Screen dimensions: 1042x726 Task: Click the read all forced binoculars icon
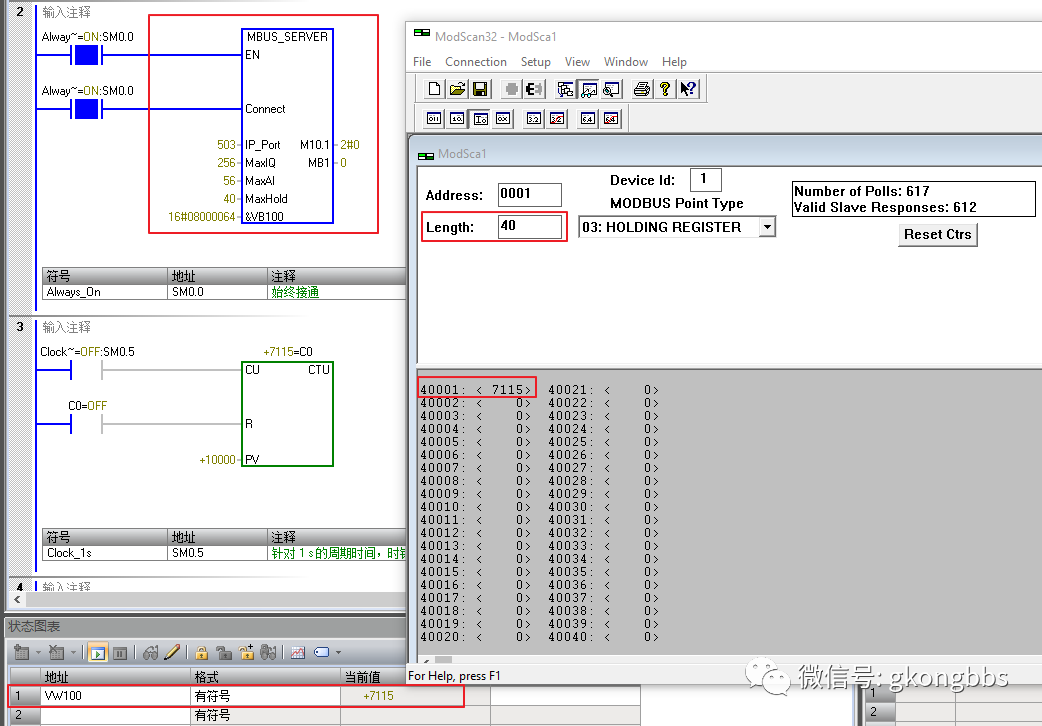268,653
